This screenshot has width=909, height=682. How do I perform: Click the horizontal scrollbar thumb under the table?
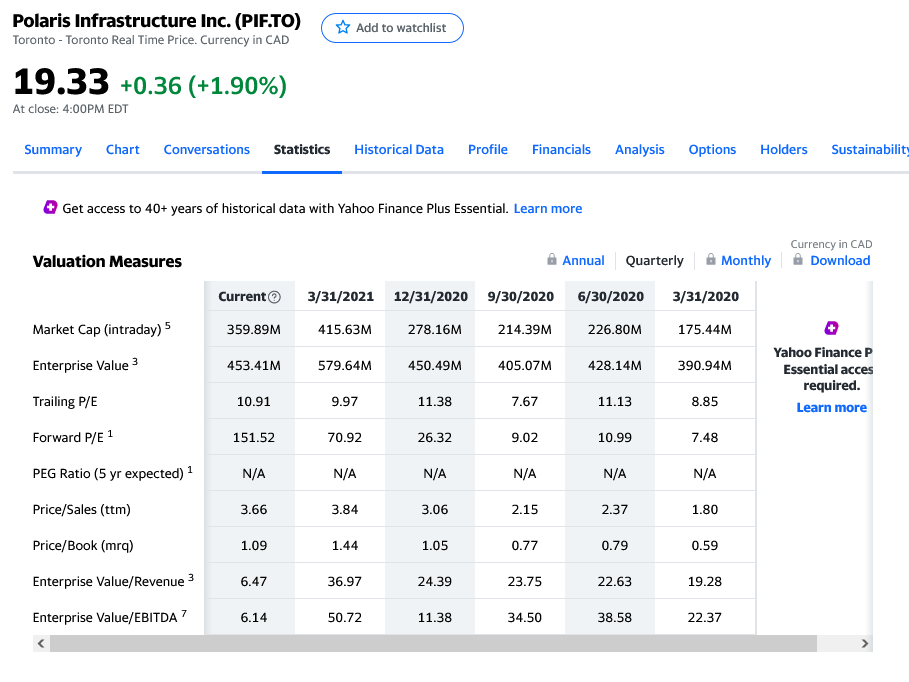coord(433,643)
